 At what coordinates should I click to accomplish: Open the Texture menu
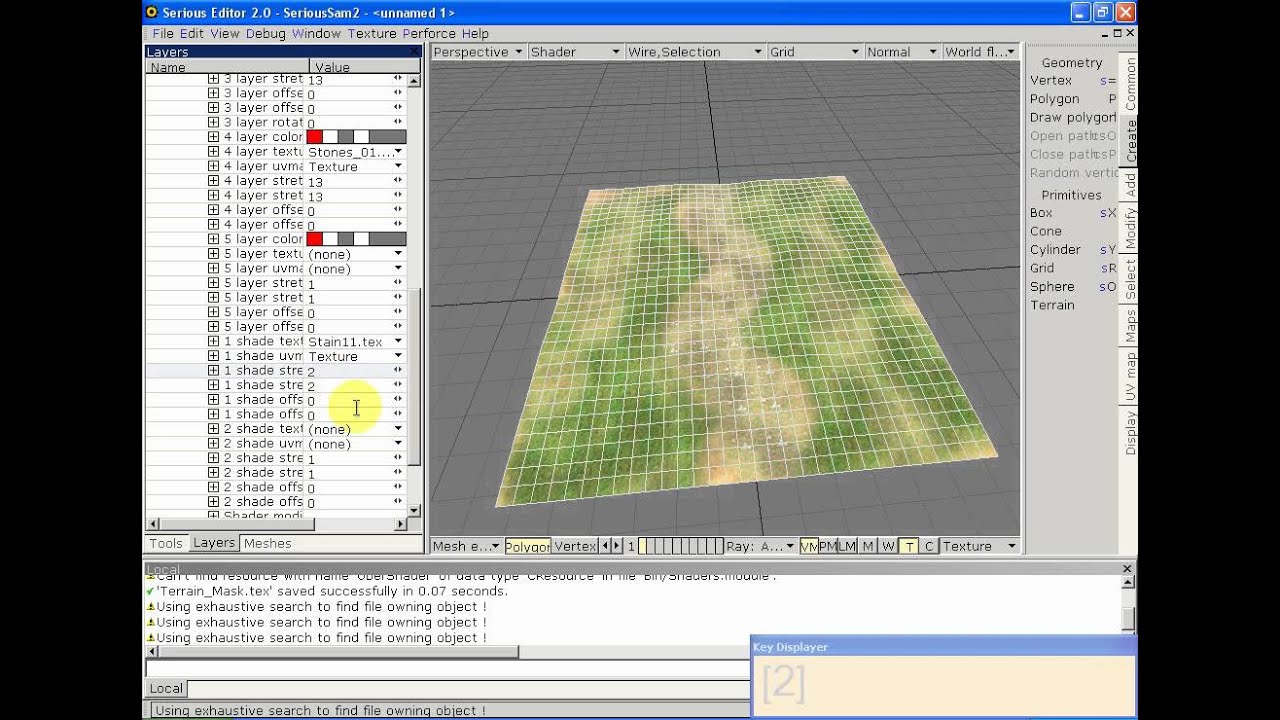point(372,33)
